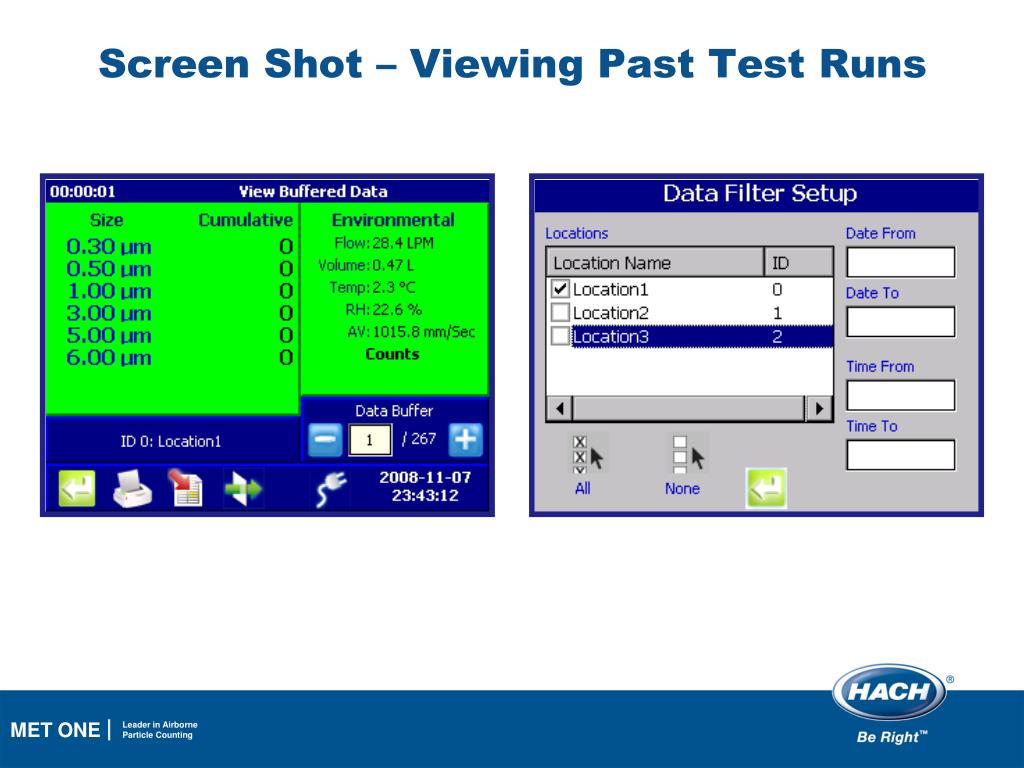Image resolution: width=1024 pixels, height=768 pixels.
Task: Click the locations list right scroll arrow
Action: (819, 409)
